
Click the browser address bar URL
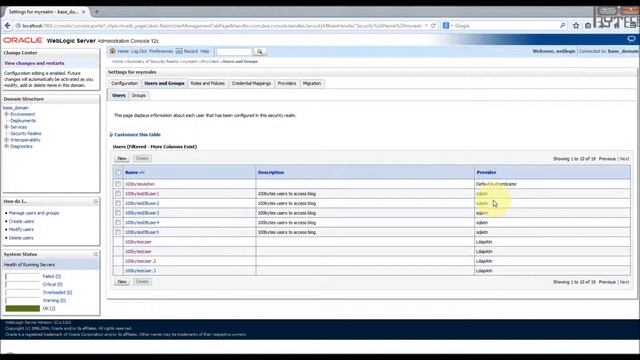point(222,26)
